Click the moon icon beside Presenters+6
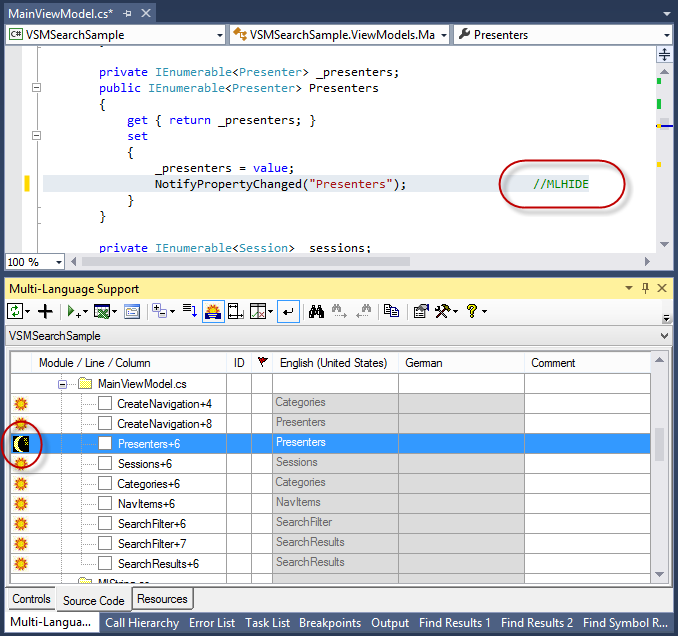The height and width of the screenshot is (636, 678). (x=19, y=443)
